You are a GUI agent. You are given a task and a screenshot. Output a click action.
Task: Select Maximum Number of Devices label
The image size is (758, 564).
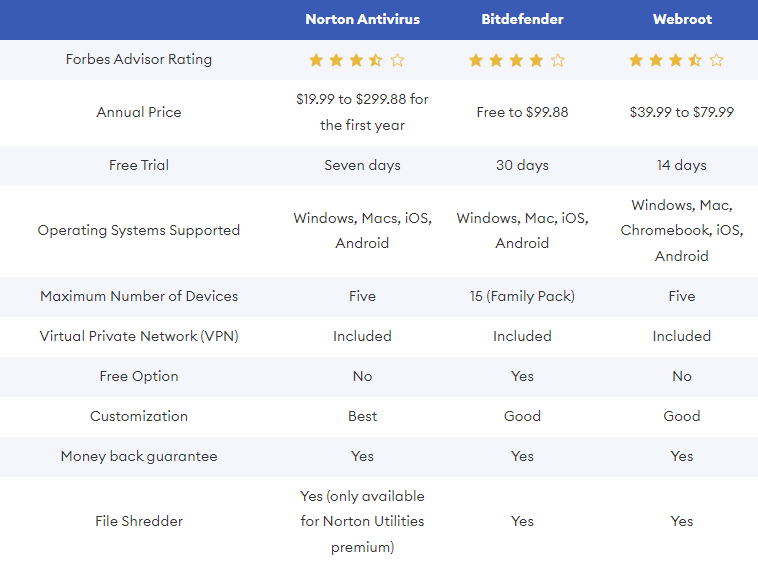point(139,296)
